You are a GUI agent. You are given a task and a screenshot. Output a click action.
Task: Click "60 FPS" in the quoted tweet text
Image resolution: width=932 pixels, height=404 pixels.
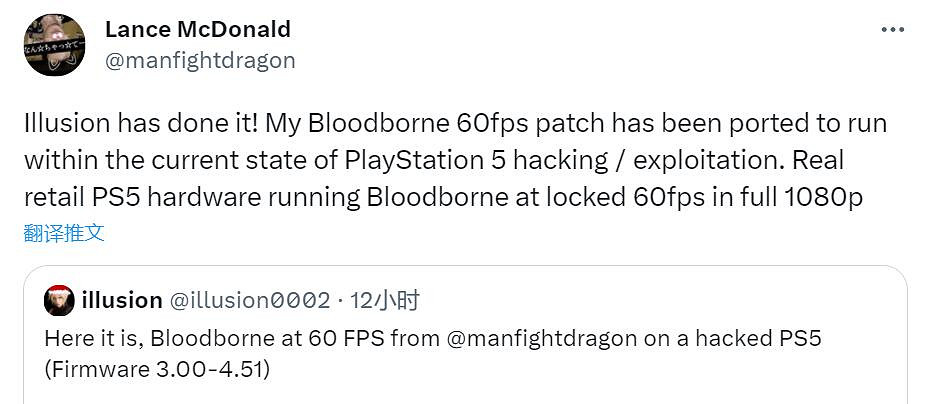[x=339, y=338]
